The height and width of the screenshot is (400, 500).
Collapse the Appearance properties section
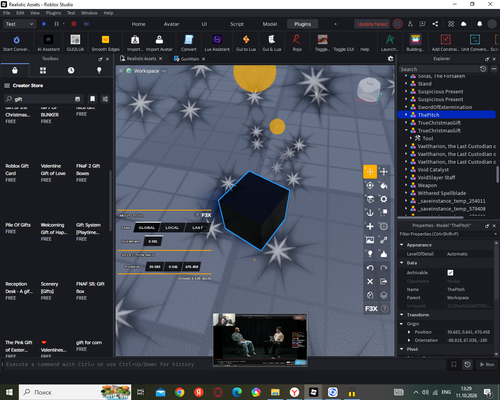click(x=402, y=245)
